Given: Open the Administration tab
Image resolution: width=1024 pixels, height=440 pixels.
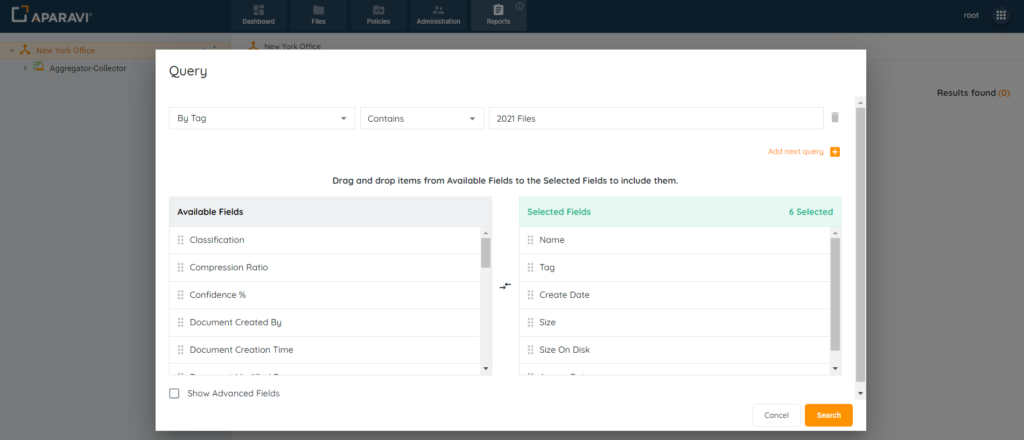Looking at the screenshot, I should point(438,15).
